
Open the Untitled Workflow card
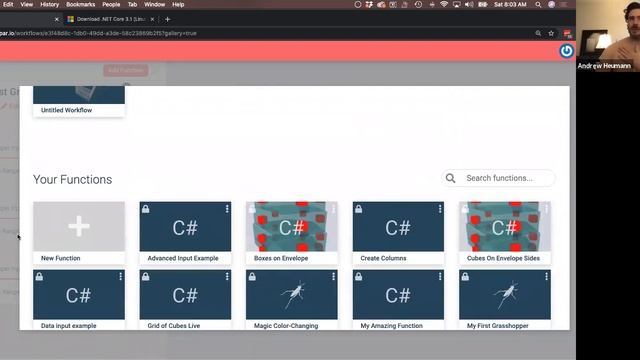(79, 102)
